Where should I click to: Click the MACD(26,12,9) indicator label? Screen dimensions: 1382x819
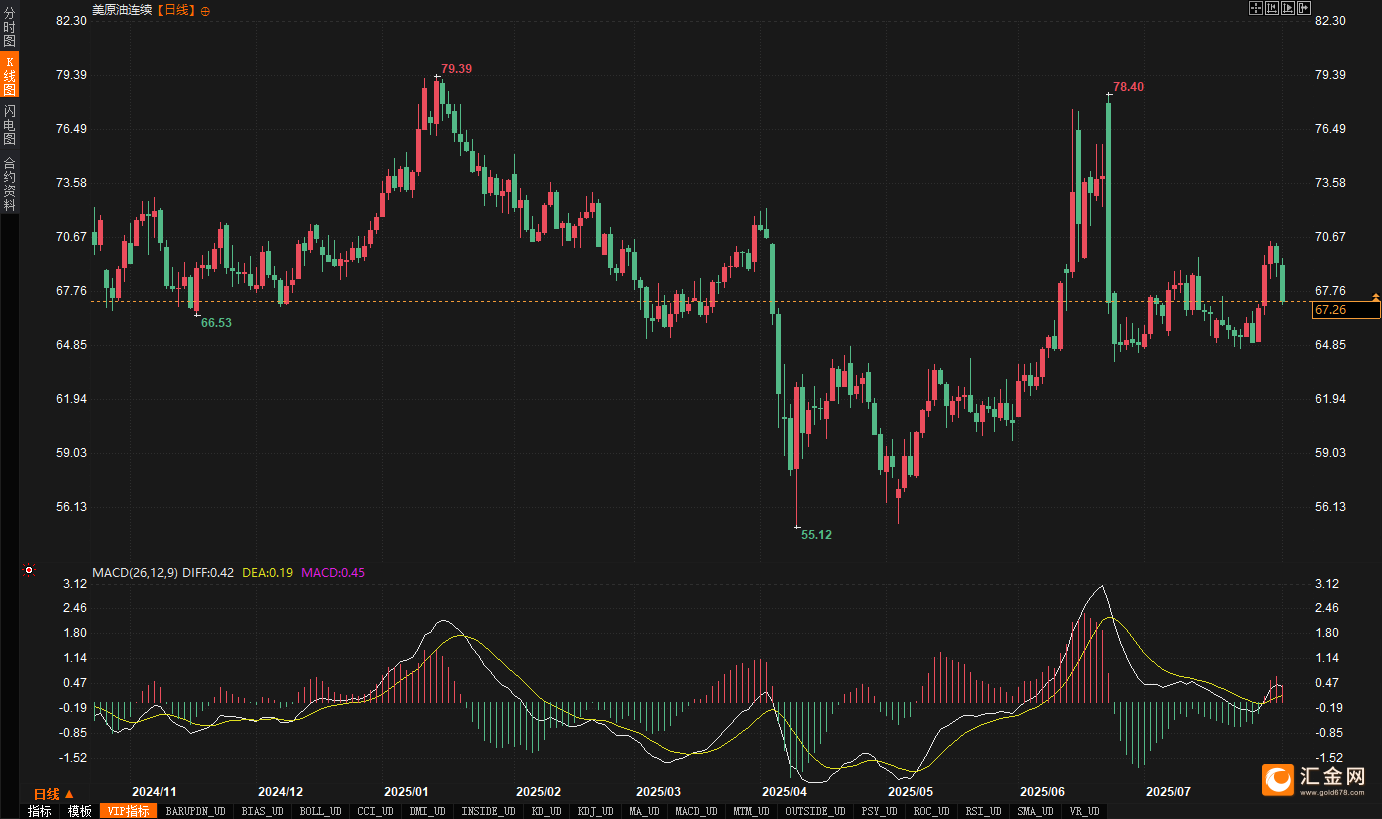coord(135,573)
